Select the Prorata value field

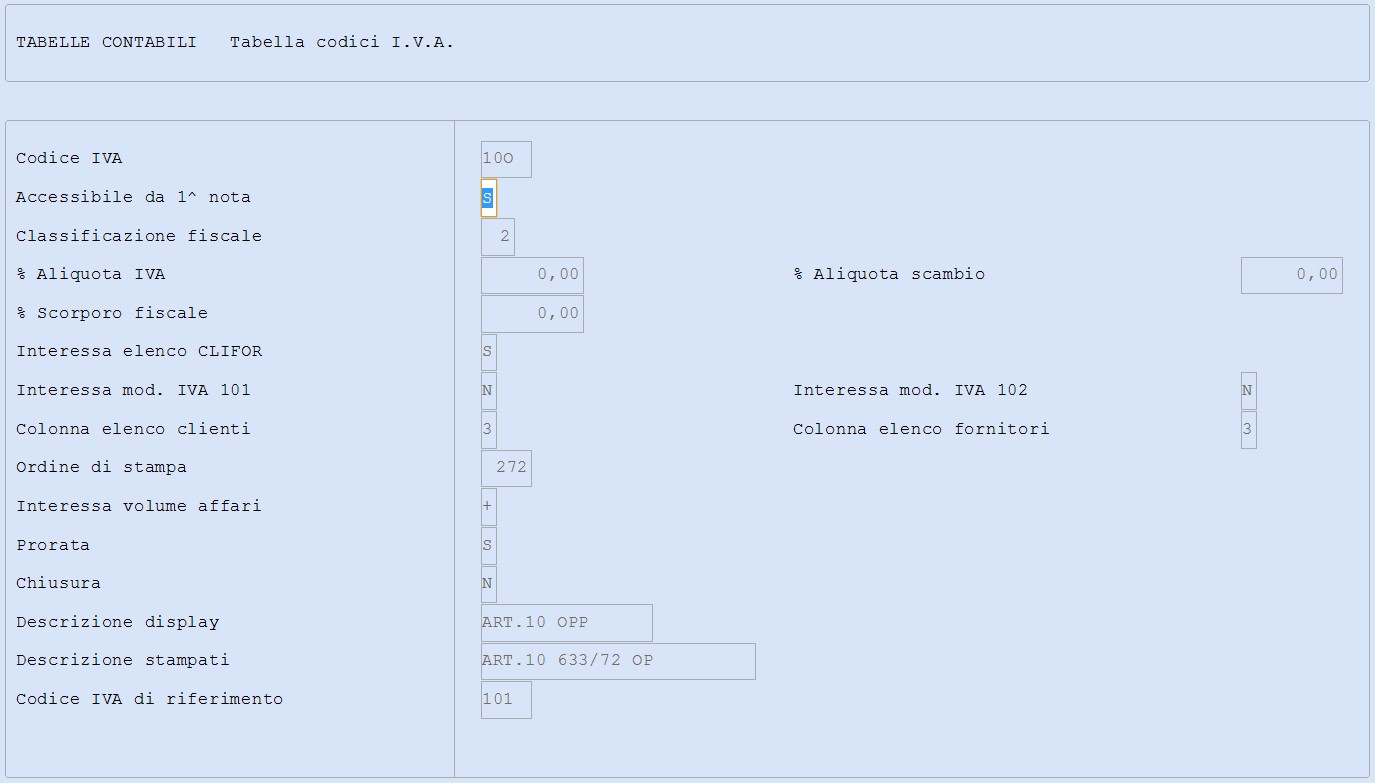tap(488, 546)
